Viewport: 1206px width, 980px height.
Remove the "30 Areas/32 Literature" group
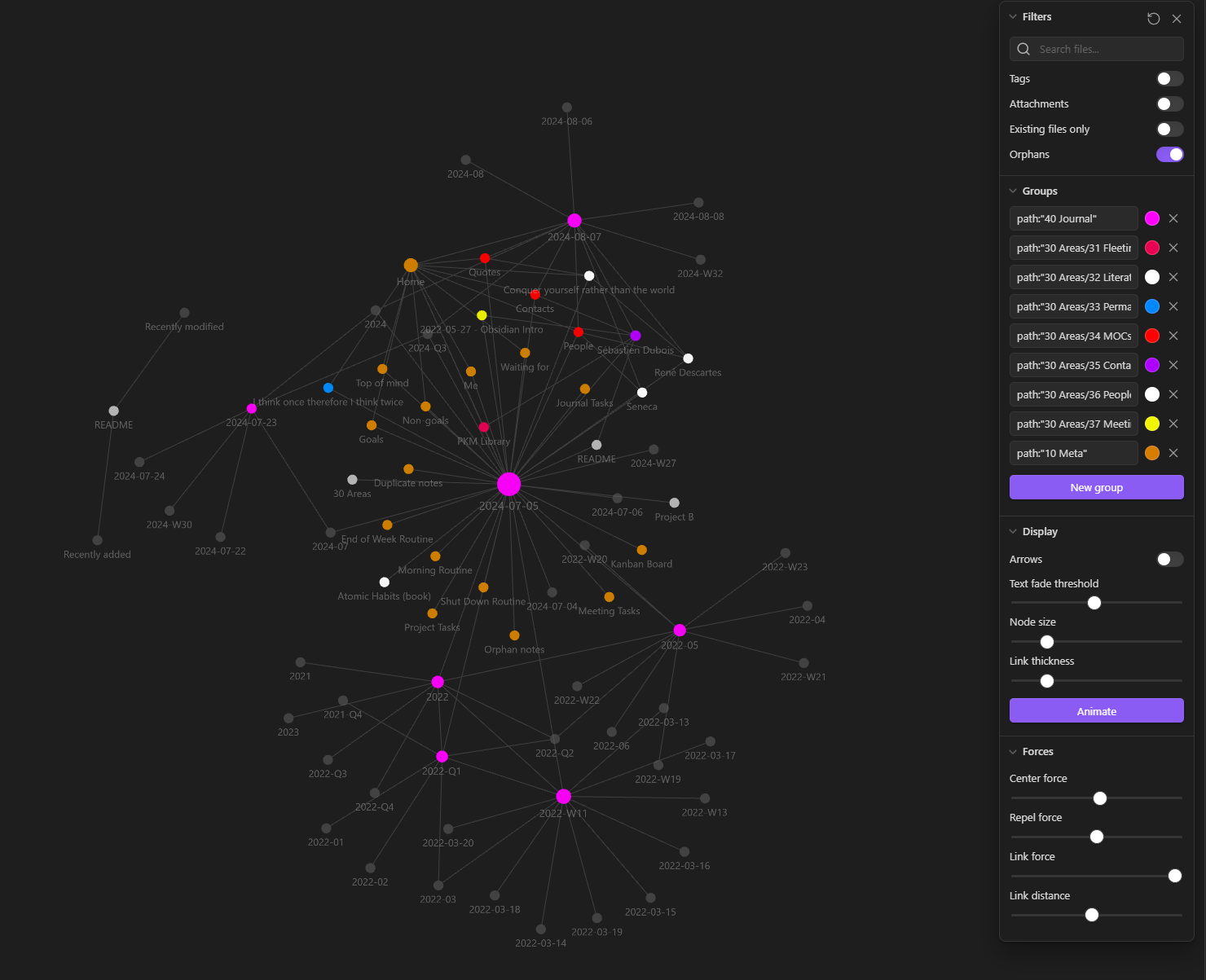point(1173,277)
